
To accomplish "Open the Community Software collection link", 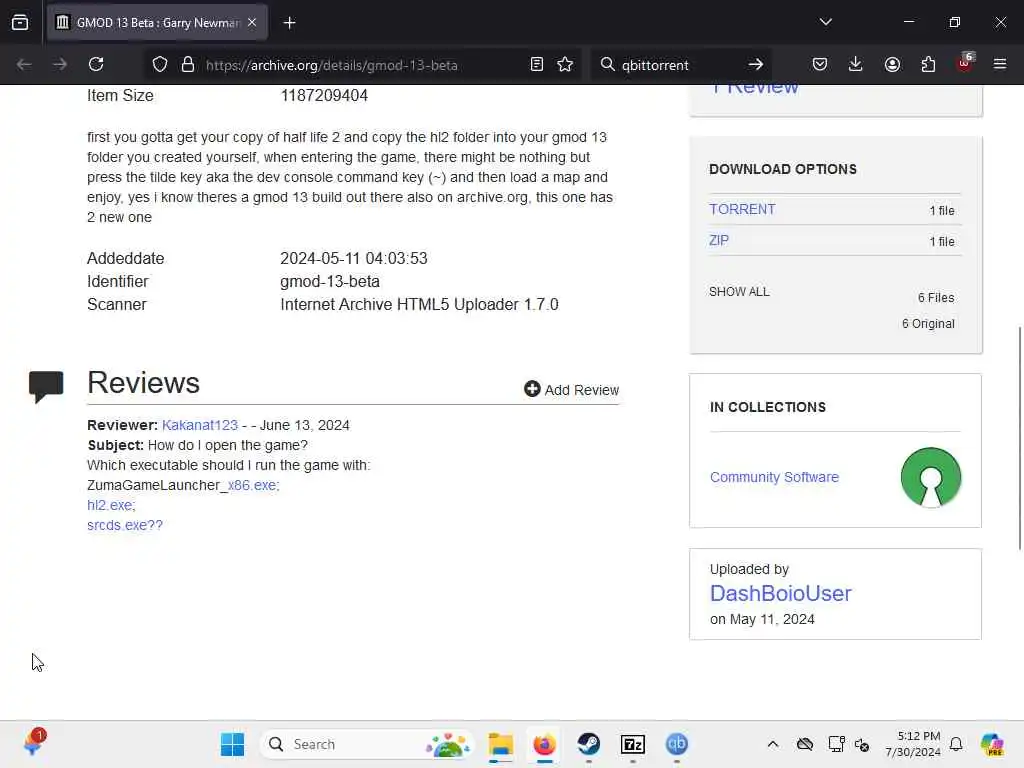I will coord(774,477).
